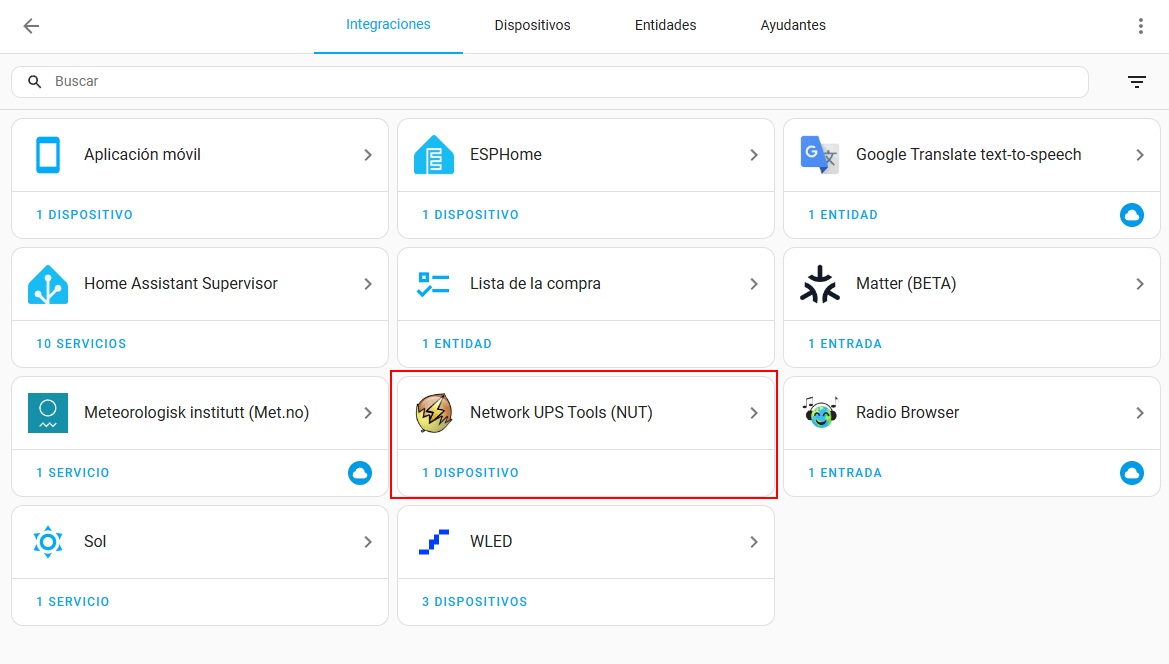Image resolution: width=1169 pixels, height=664 pixels.
Task: Click the Matter logo icon
Action: point(819,284)
